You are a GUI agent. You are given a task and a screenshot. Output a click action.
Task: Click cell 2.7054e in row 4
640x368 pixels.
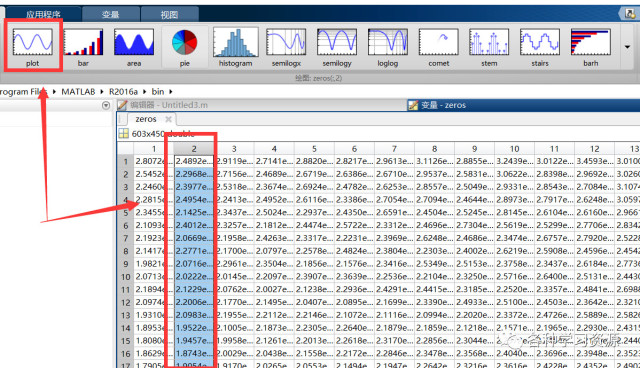(394, 200)
